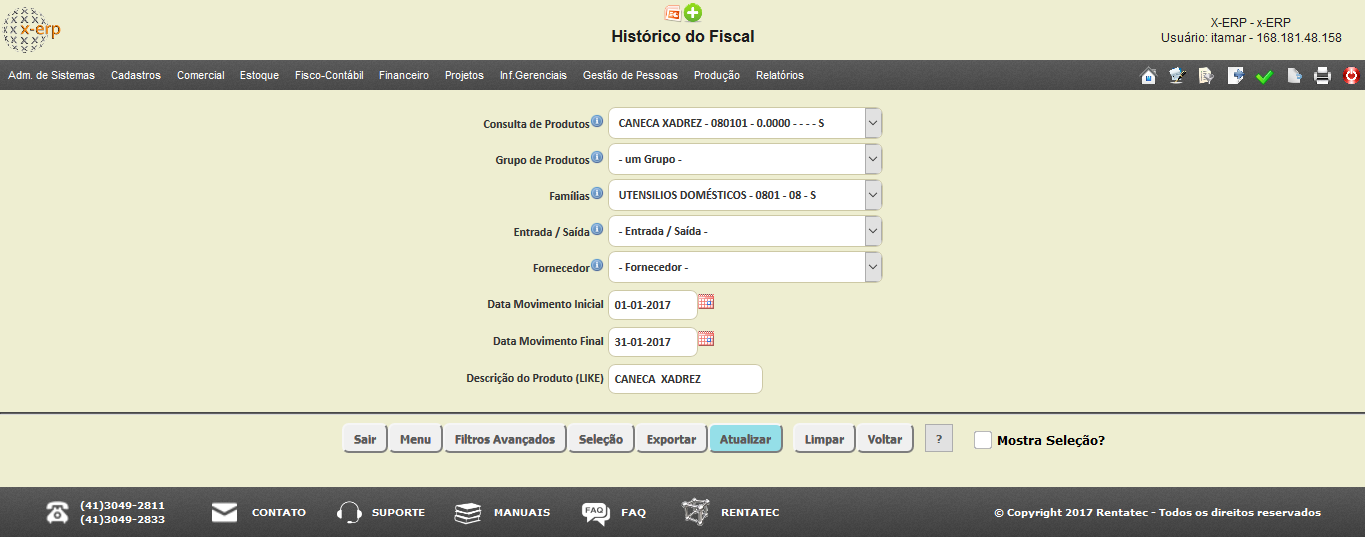Open the Projetos menu

[464, 75]
